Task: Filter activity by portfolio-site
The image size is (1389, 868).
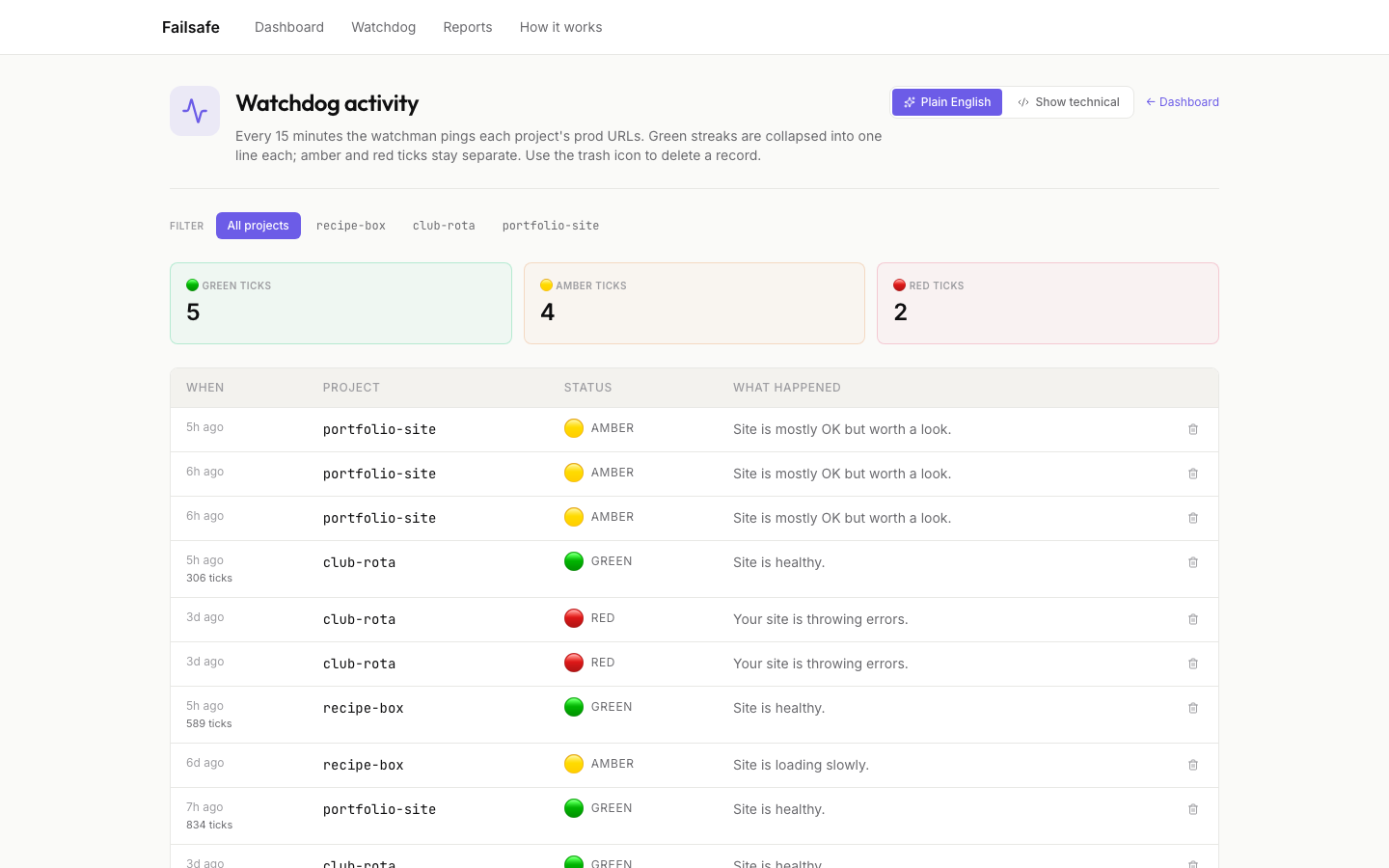Action: (x=551, y=226)
